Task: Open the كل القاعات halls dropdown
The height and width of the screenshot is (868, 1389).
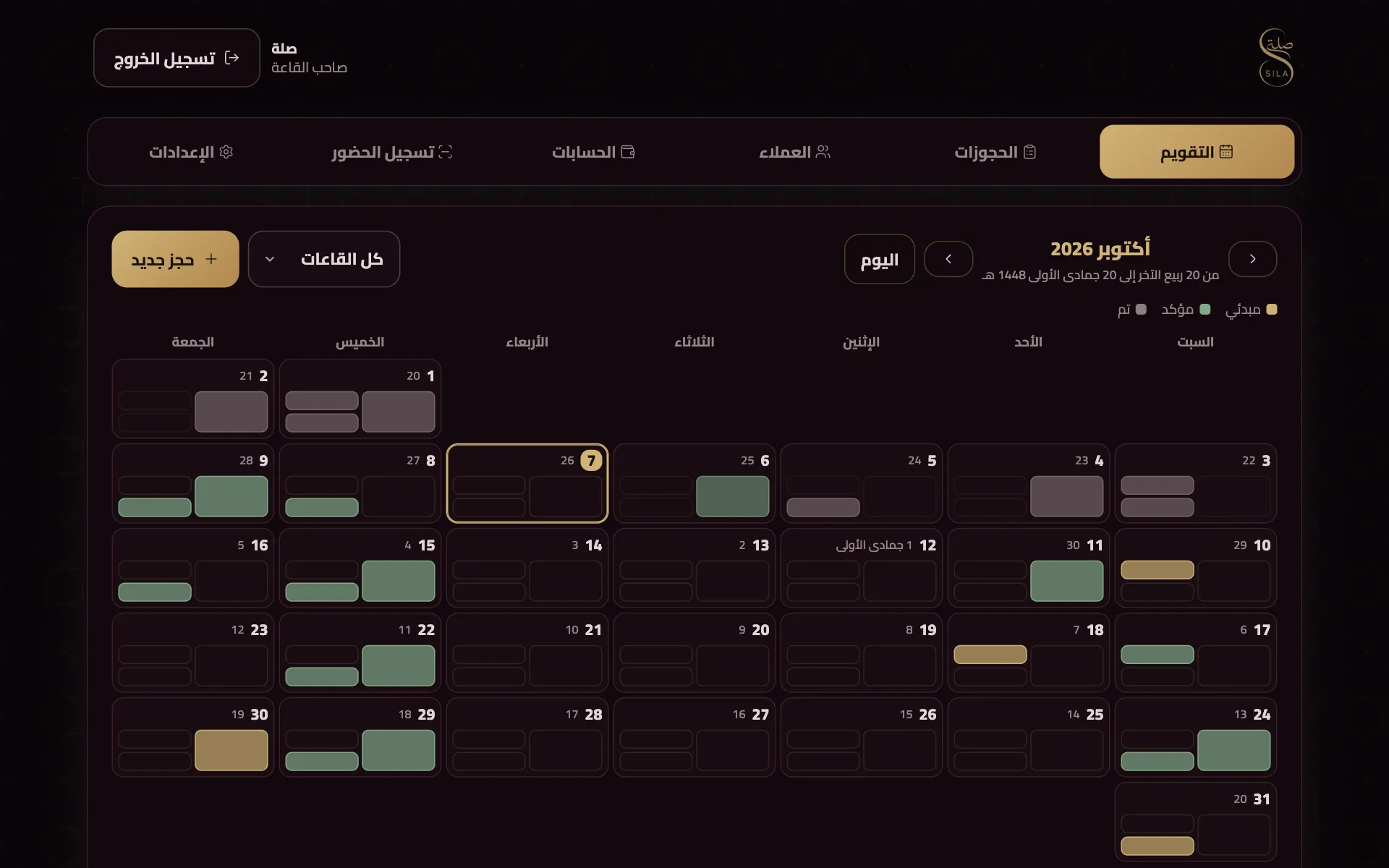Action: coord(324,259)
